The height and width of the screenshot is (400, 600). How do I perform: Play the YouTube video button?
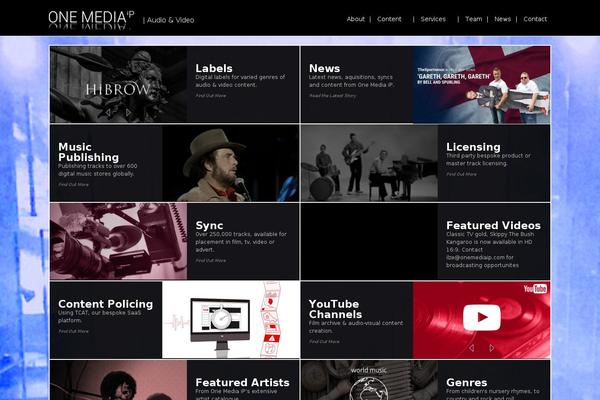point(482,317)
